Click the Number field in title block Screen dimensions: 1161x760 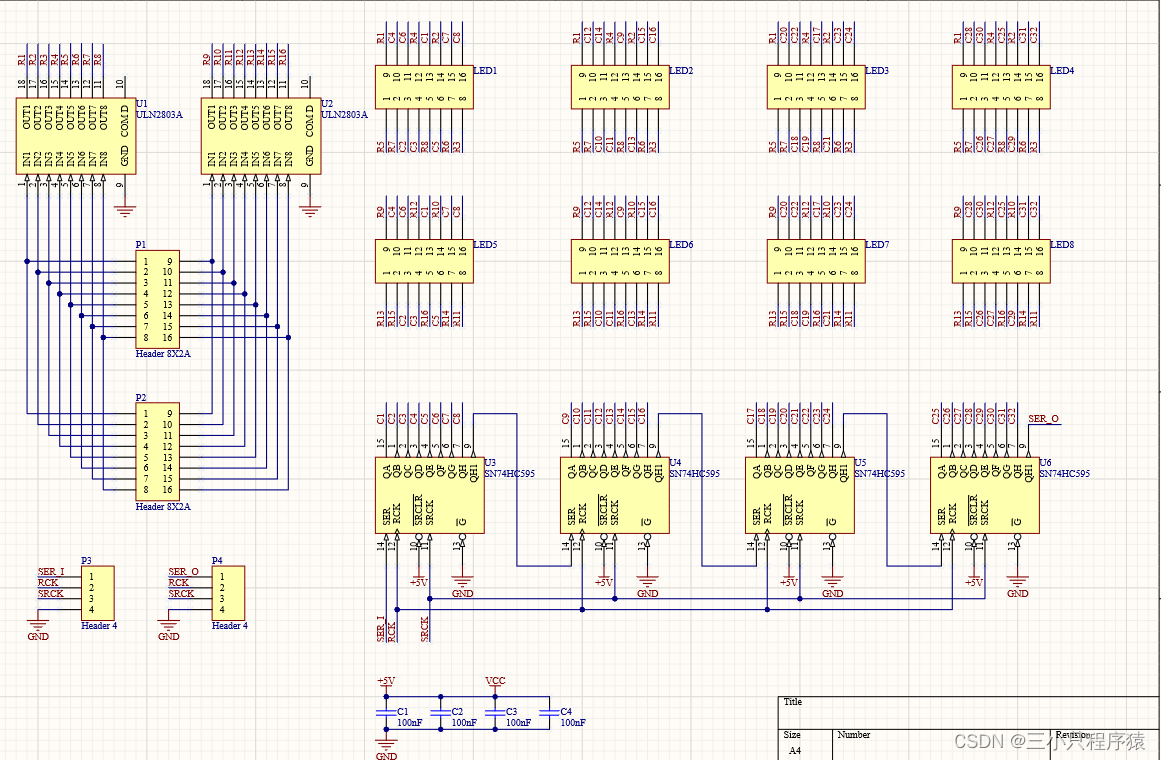[941, 744]
